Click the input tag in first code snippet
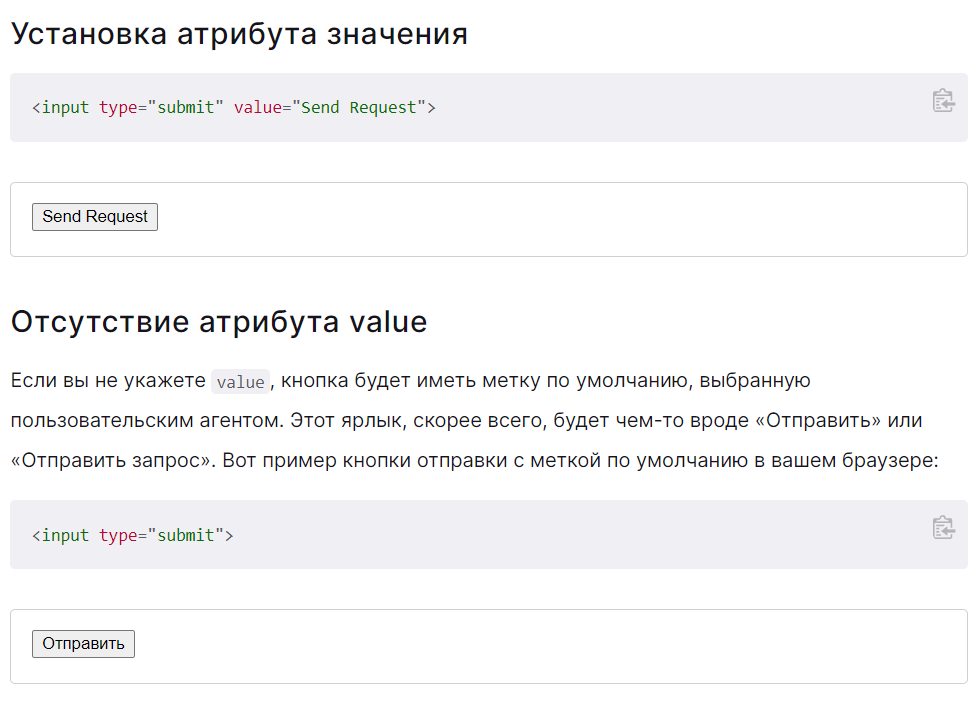This screenshot has width=978, height=709. click(x=61, y=108)
